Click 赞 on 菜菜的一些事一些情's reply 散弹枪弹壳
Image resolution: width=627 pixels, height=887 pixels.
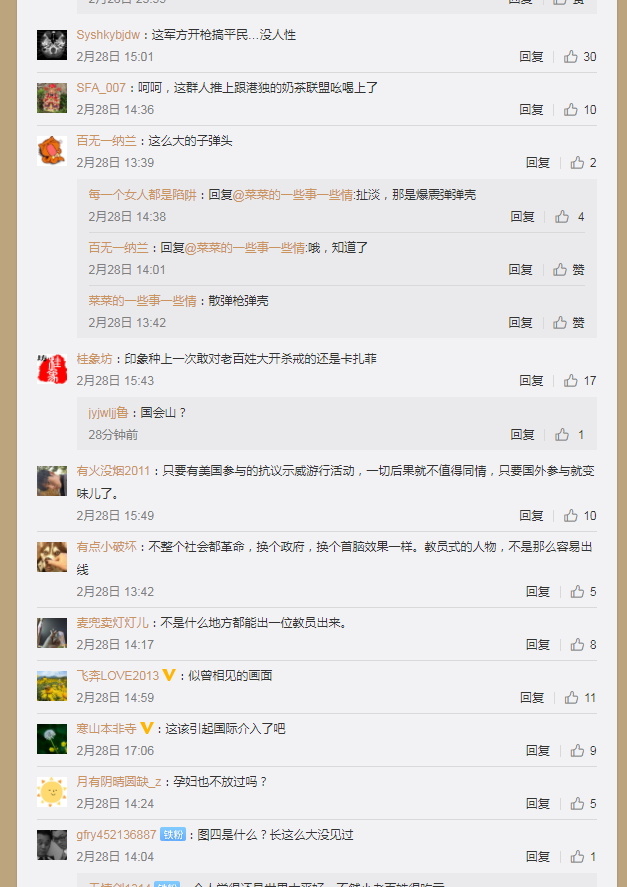coord(569,322)
